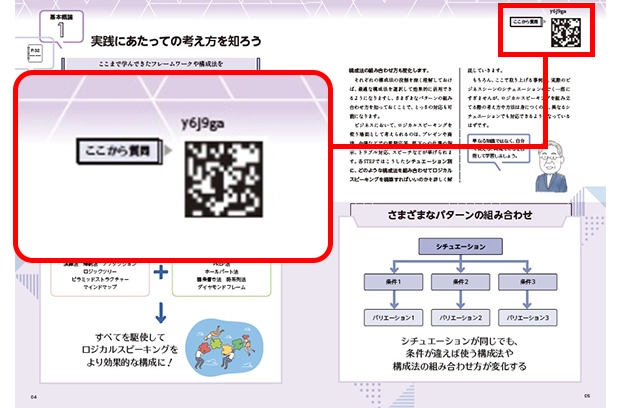Click the blue downward arrow below the plus
This screenshot has height=408, width=620.
tap(161, 313)
